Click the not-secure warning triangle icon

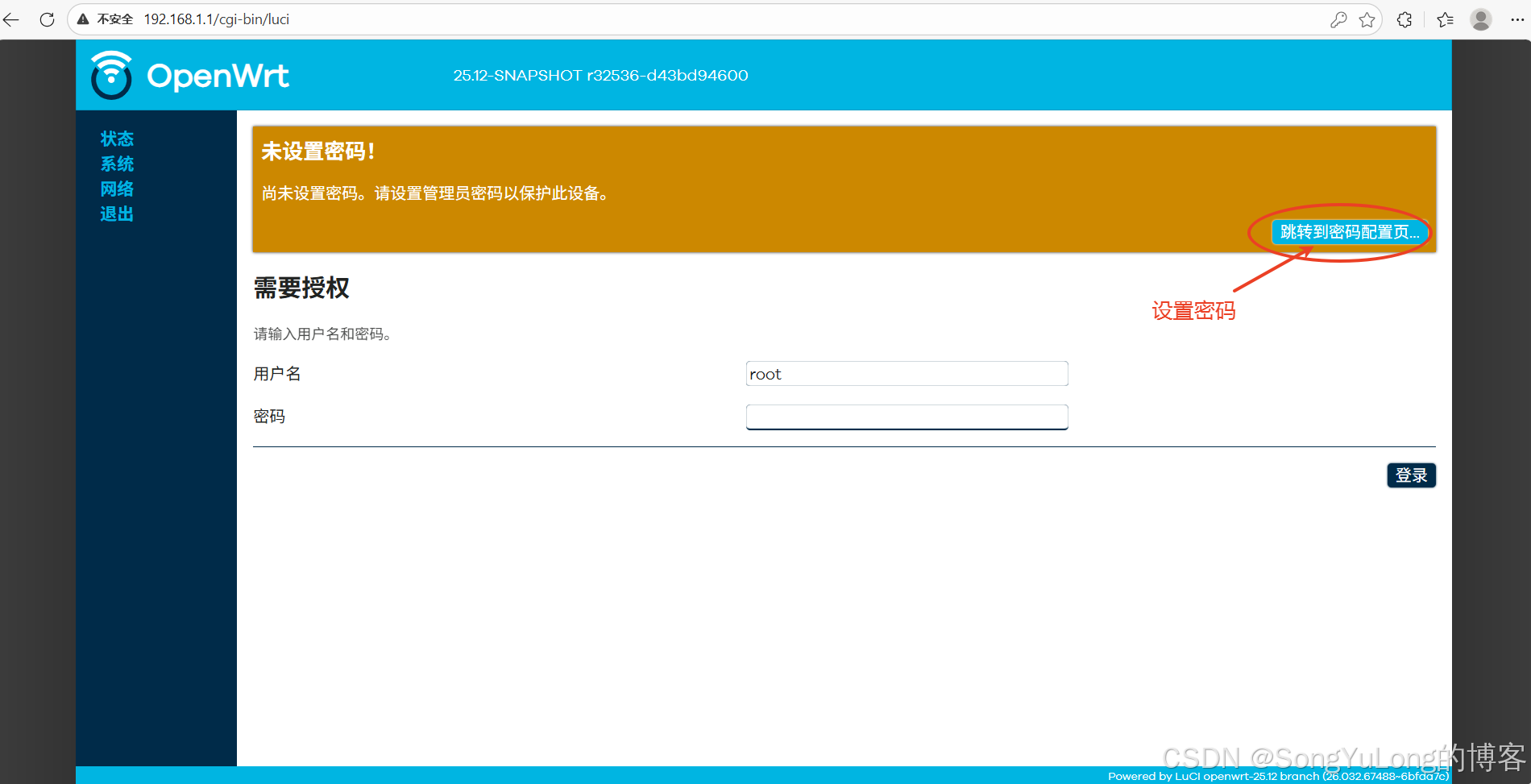tap(83, 19)
